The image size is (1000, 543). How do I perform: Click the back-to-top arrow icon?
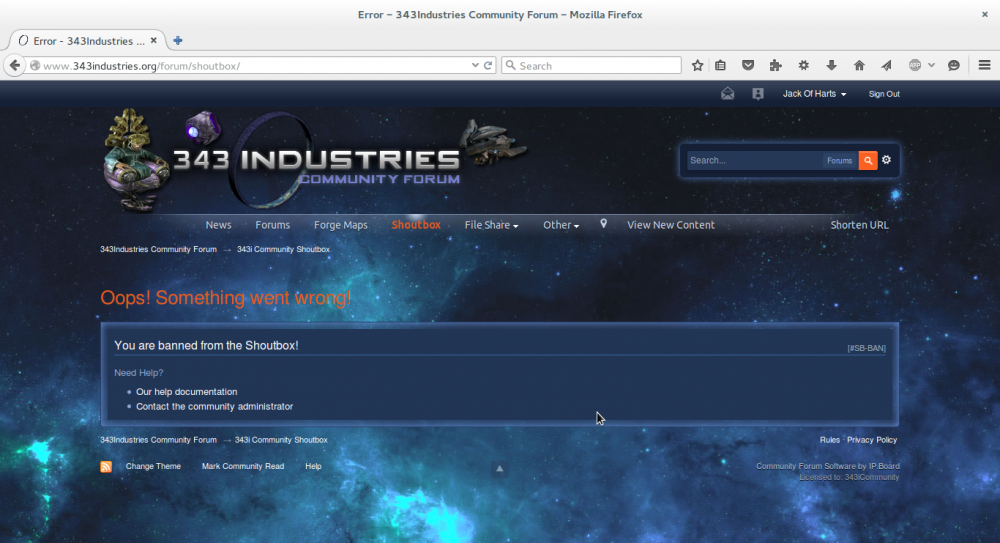[x=499, y=469]
